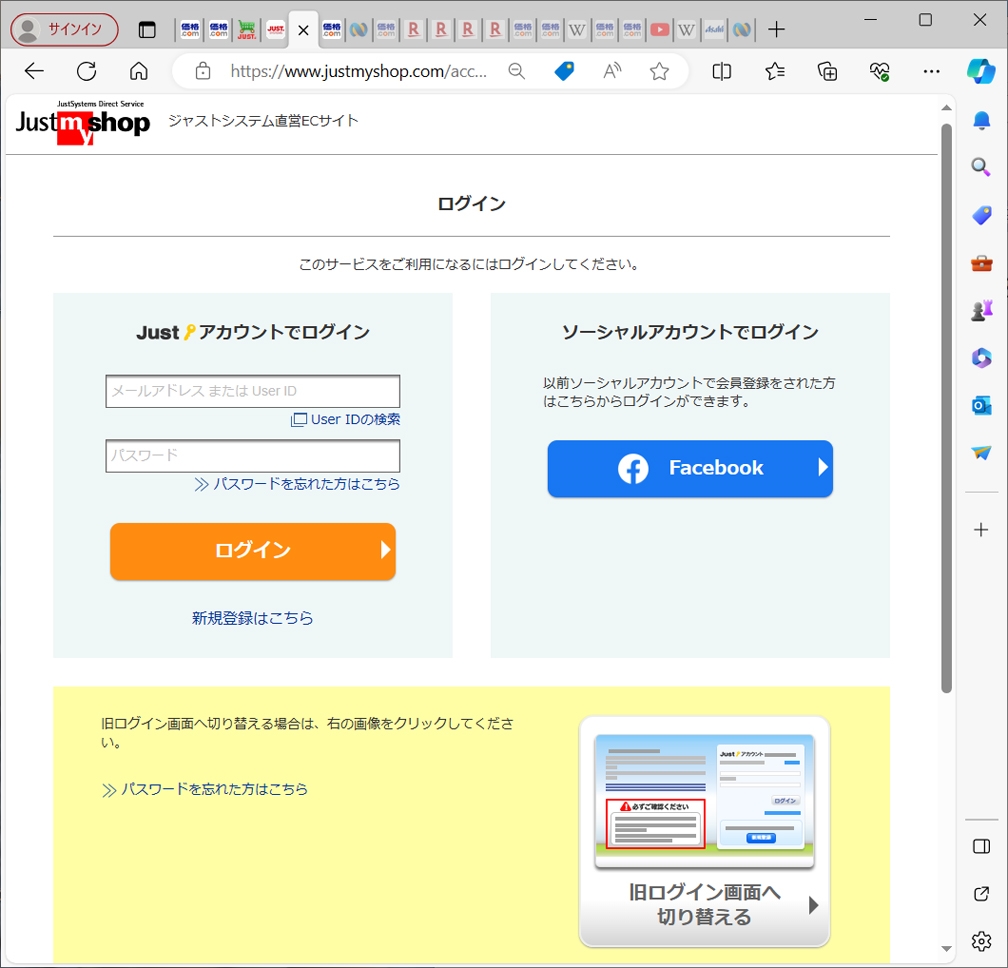Click the sidebar plus customize button

click(981, 529)
